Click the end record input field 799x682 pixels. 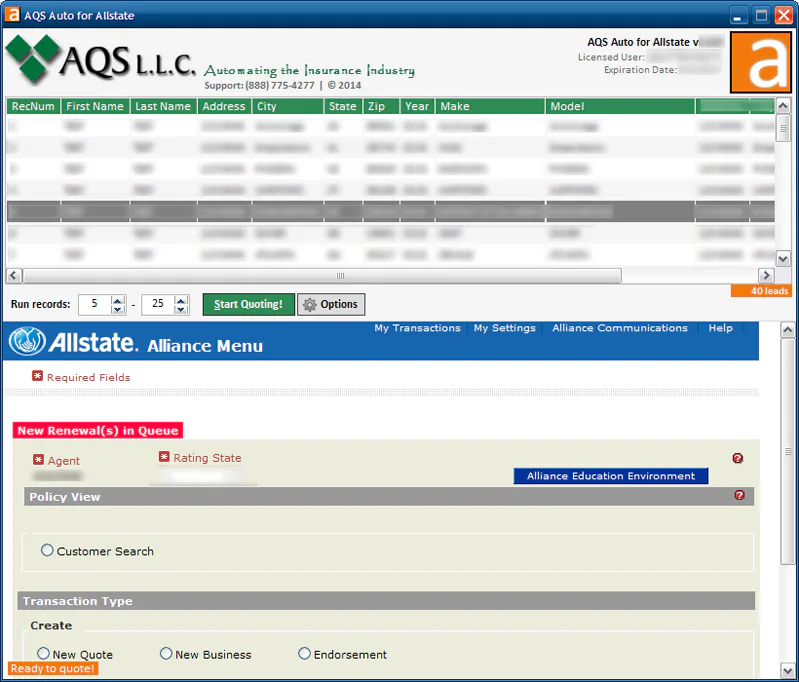(158, 304)
